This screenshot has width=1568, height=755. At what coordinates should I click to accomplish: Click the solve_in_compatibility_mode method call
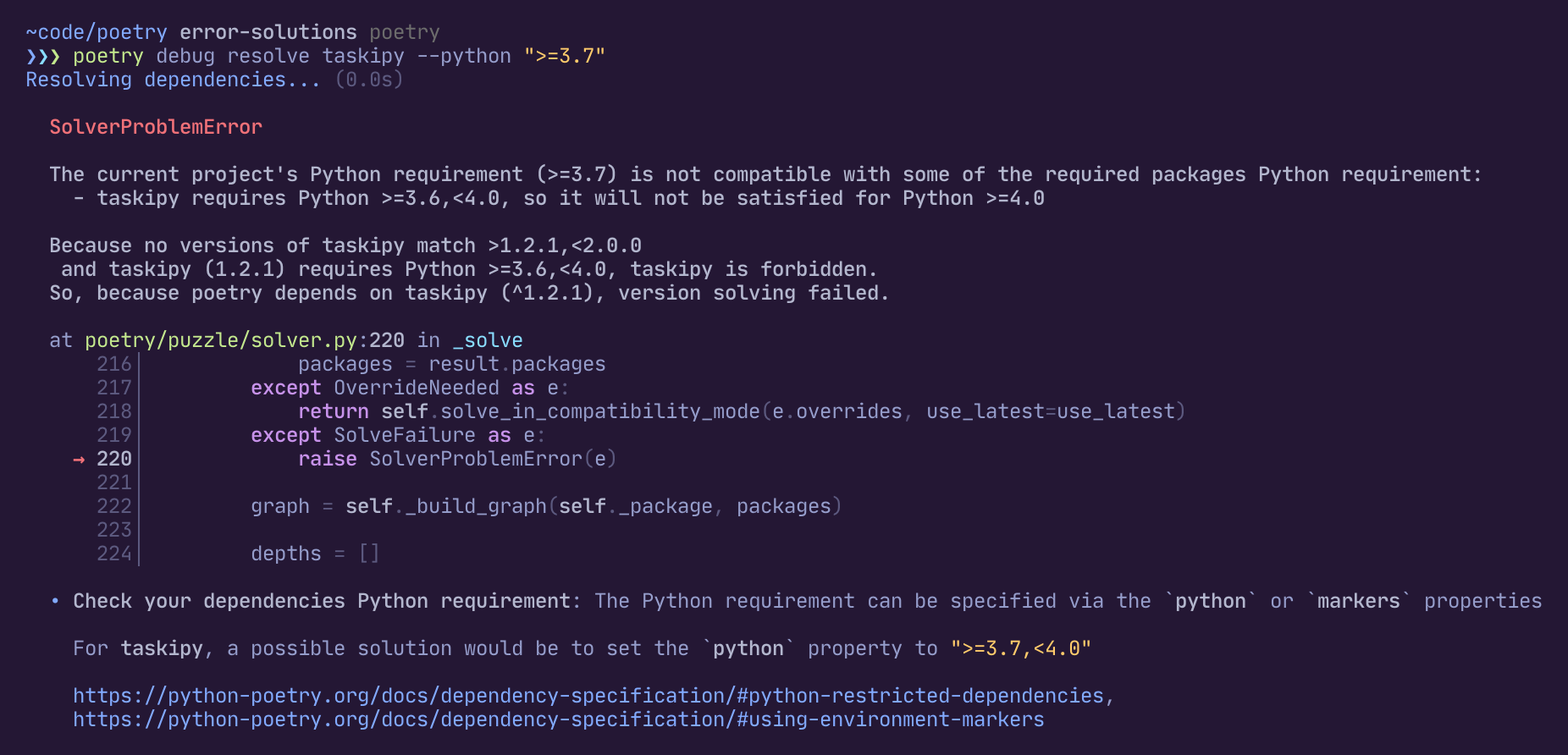(599, 411)
